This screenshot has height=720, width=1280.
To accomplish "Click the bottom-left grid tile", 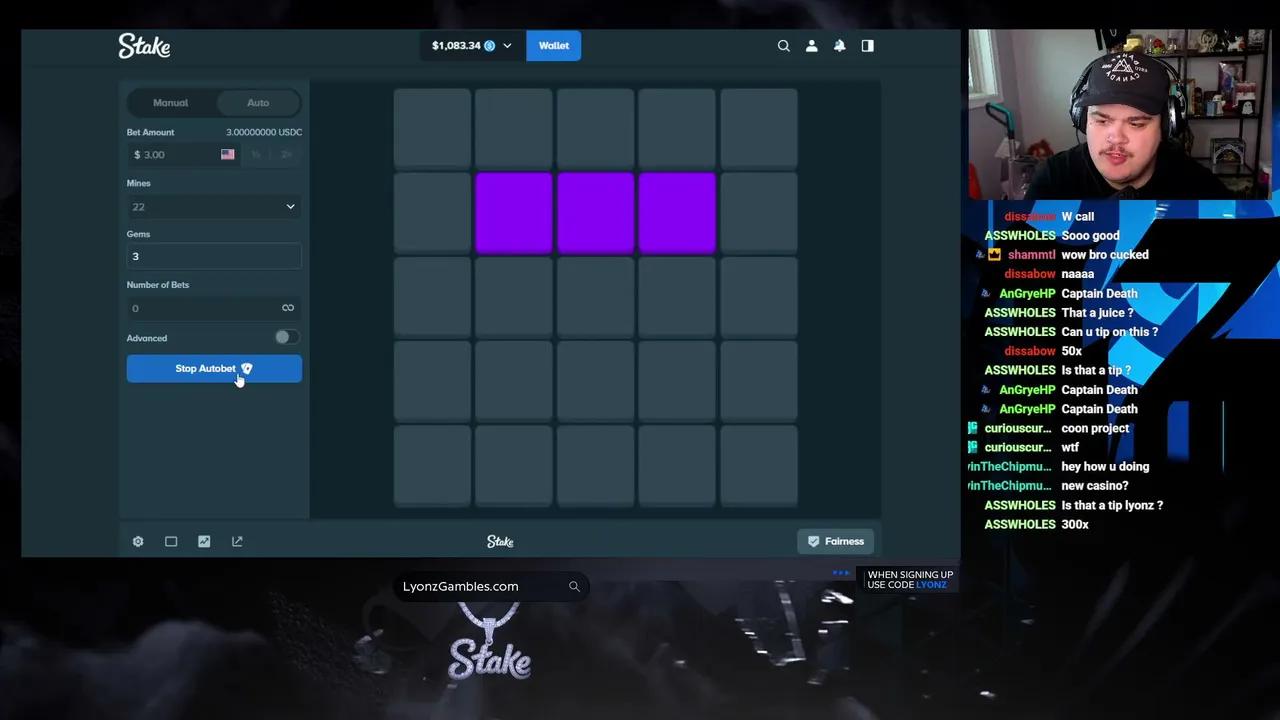I will pos(432,465).
